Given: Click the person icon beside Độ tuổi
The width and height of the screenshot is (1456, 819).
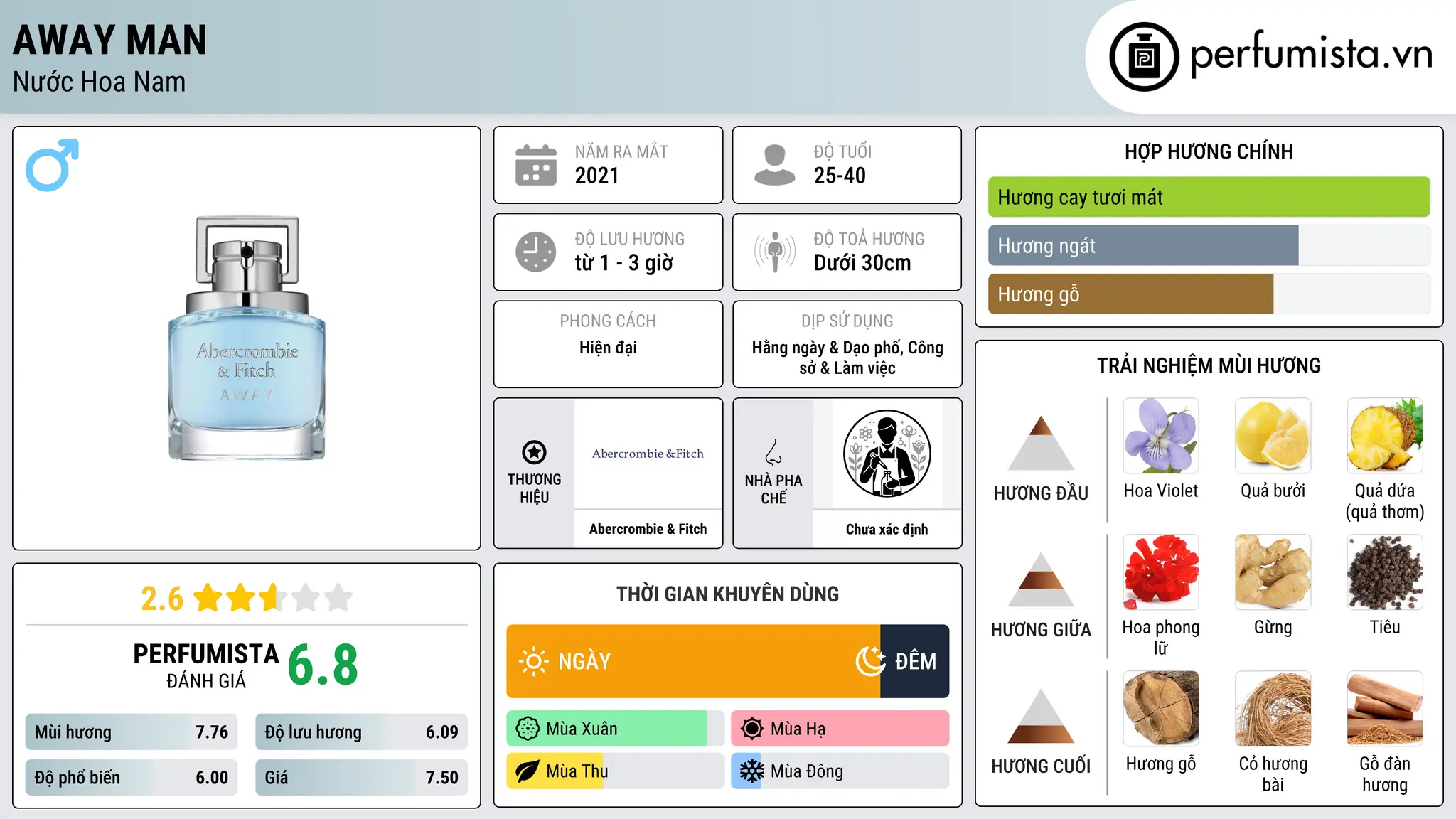Looking at the screenshot, I should (774, 165).
